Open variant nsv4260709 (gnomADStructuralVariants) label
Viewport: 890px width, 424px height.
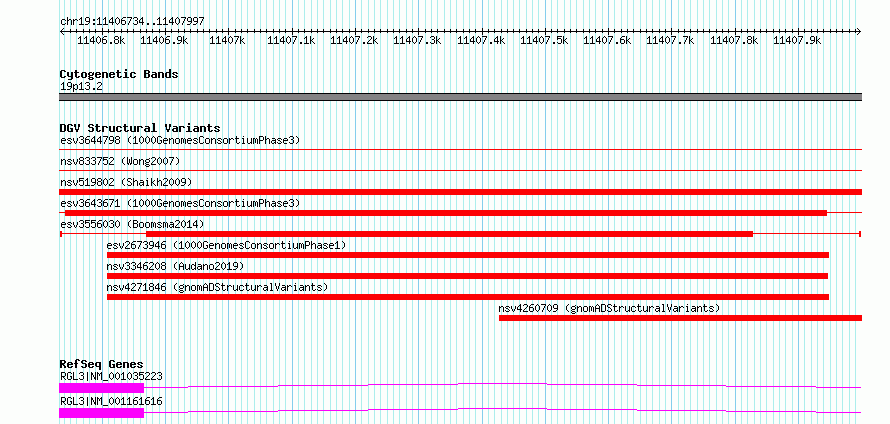[x=610, y=308]
